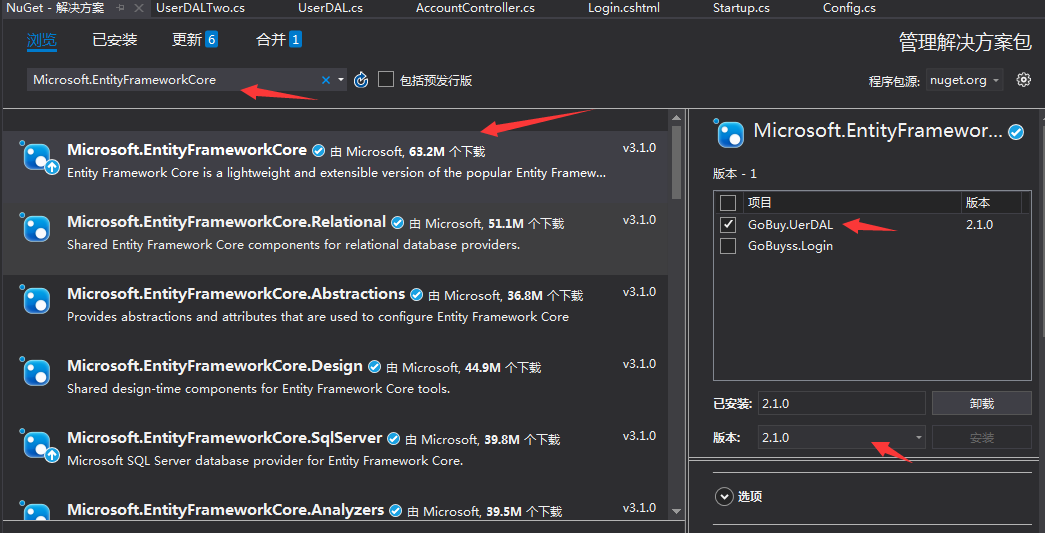Viewport: 1045px width, 533px height.
Task: Click Microsoft.EntityFrameworkCore package icon in list
Action: coord(41,158)
